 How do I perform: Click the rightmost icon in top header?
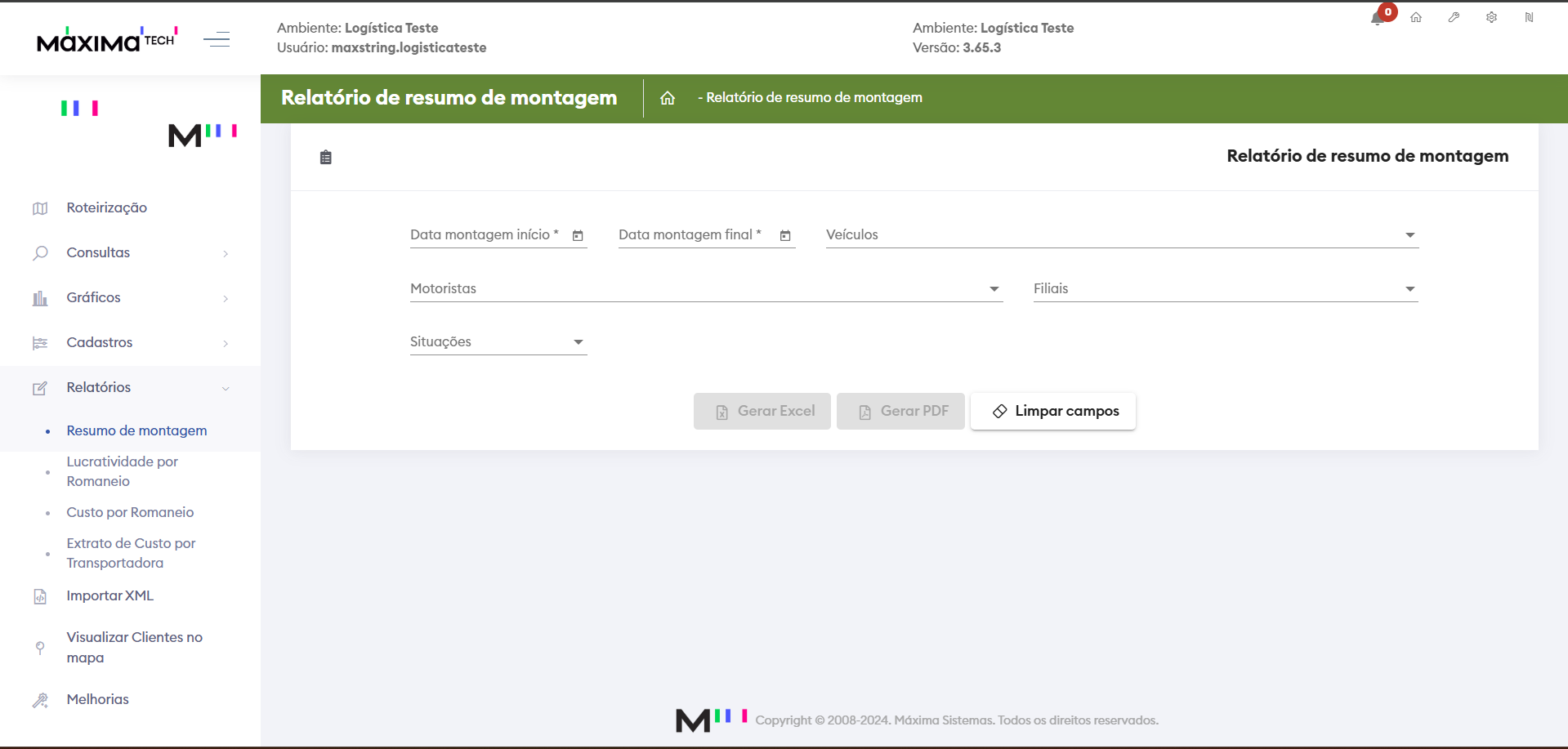point(1529,17)
